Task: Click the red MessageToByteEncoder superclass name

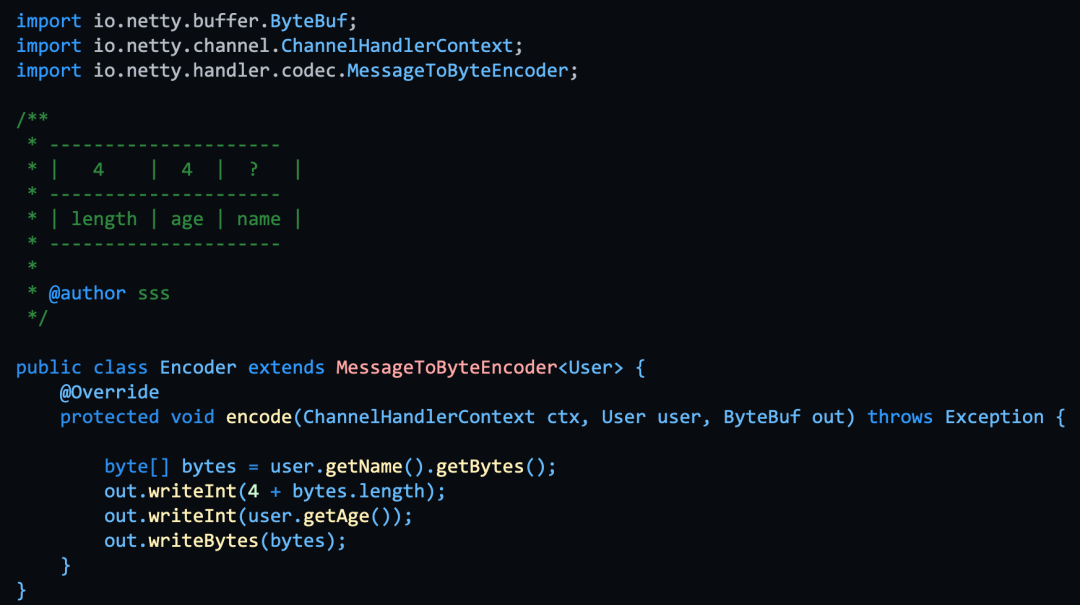Action: (446, 367)
